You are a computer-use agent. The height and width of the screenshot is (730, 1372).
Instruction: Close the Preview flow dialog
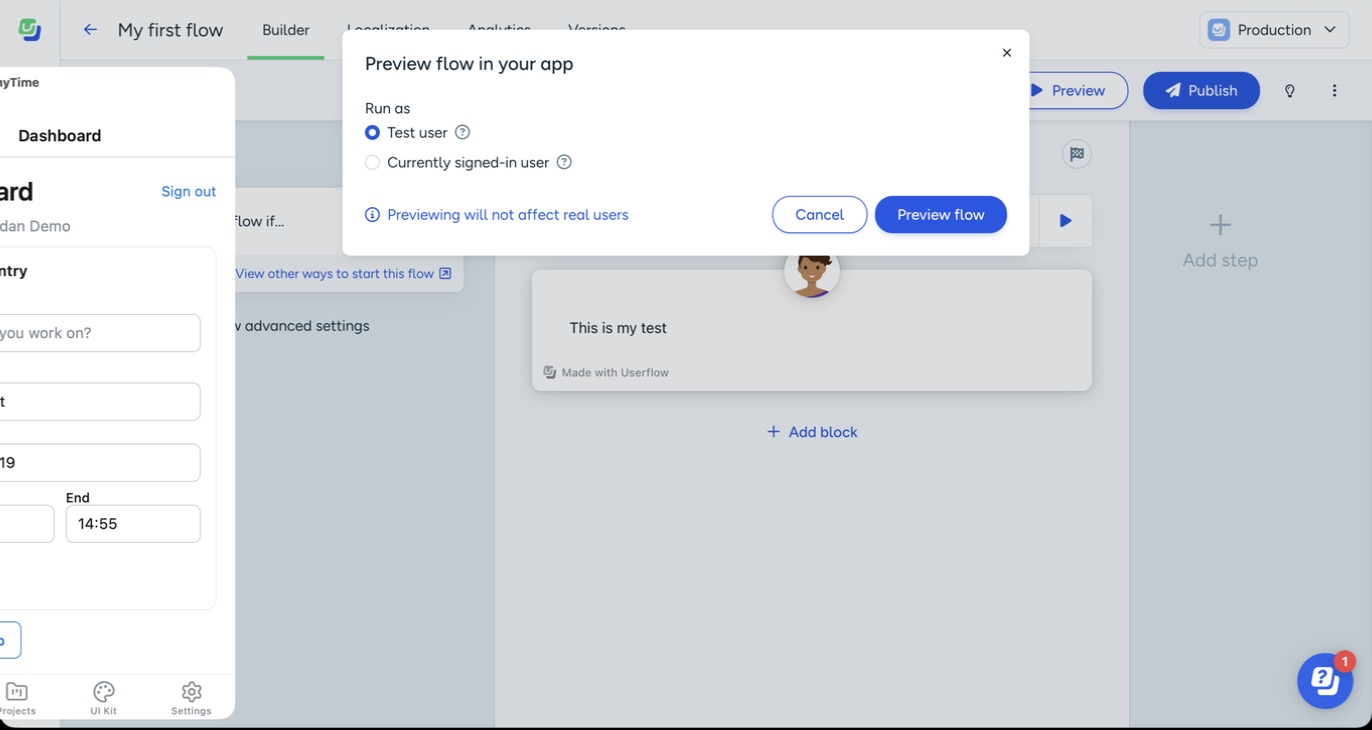coord(1007,53)
